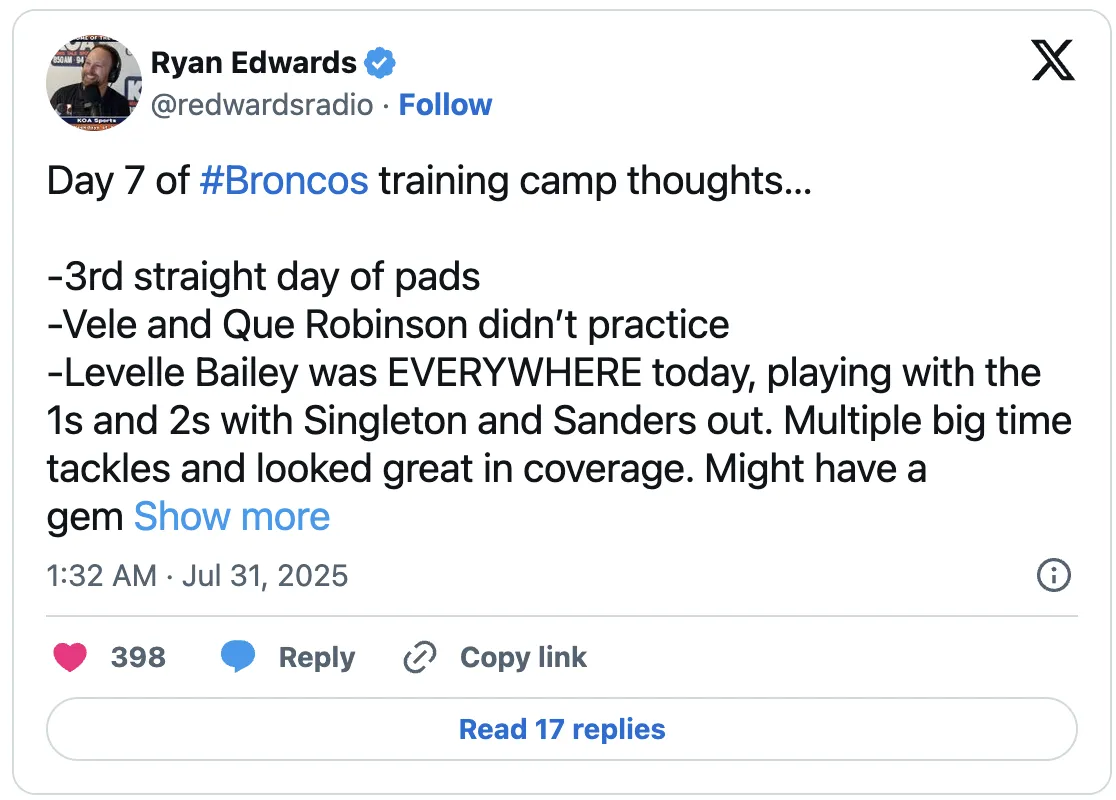Viewport: 1116px width, 800px height.
Task: Select the Copy link text
Action: pos(523,657)
